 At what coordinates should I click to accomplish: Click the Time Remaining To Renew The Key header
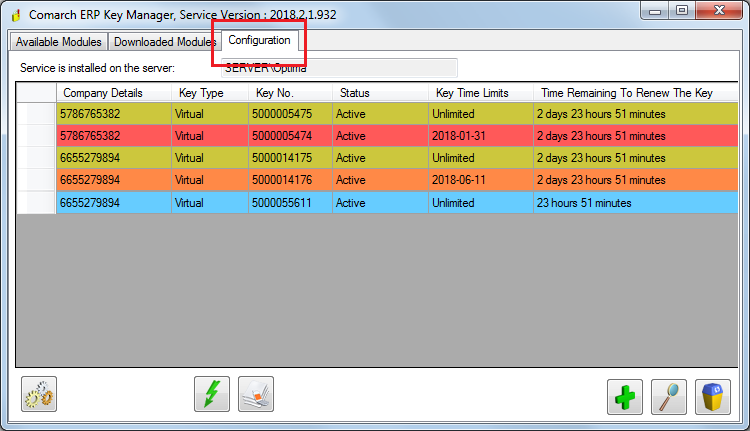[x=636, y=93]
